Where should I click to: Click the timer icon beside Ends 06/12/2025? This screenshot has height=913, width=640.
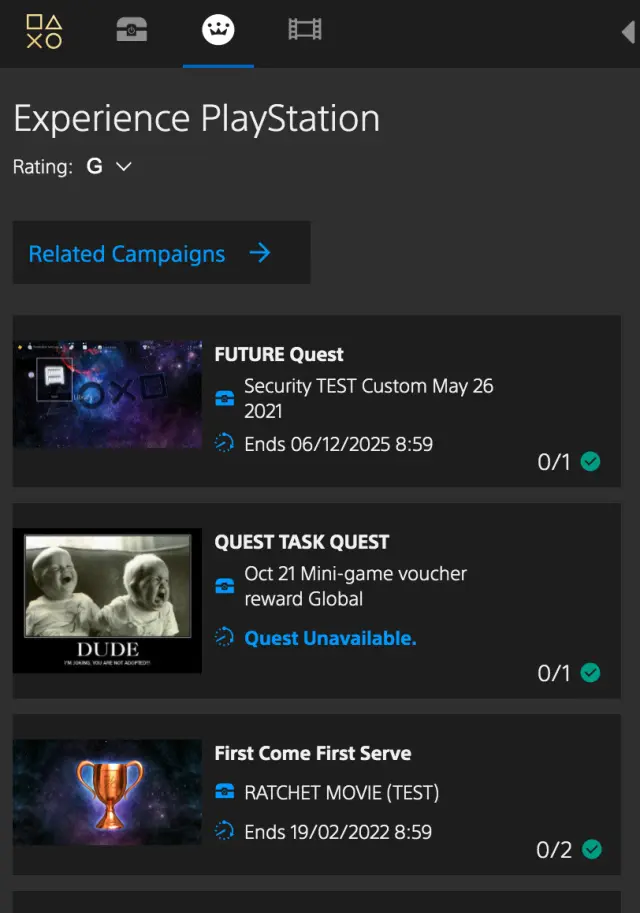pos(224,443)
